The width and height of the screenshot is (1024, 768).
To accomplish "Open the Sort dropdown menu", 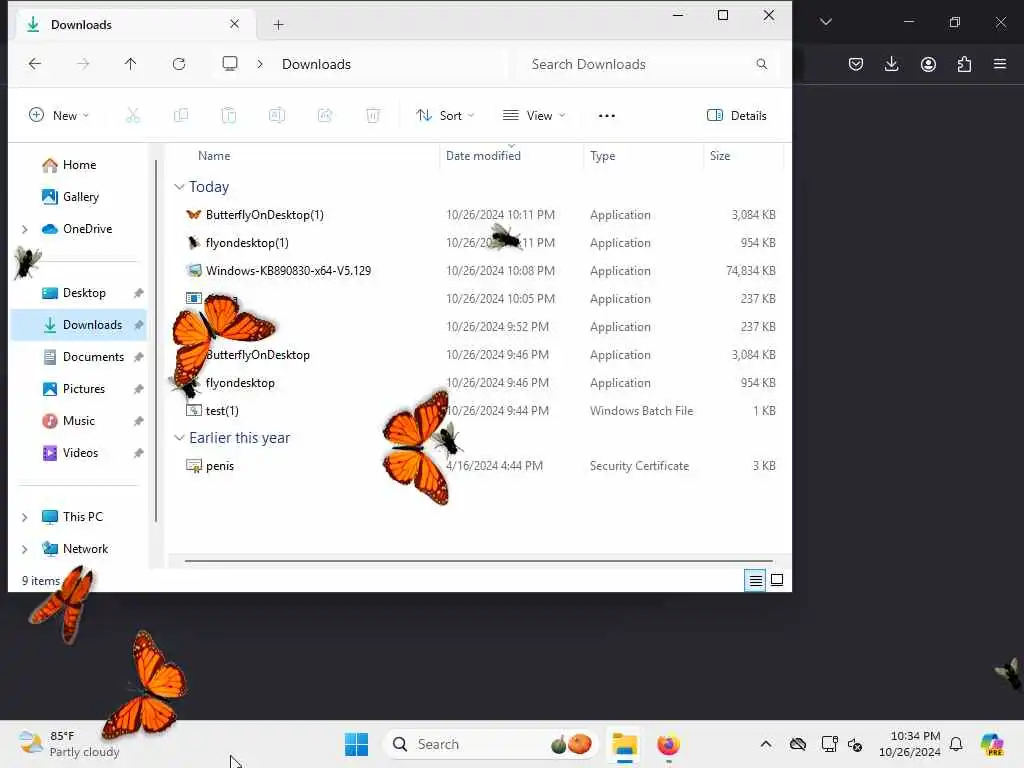I will tap(445, 116).
